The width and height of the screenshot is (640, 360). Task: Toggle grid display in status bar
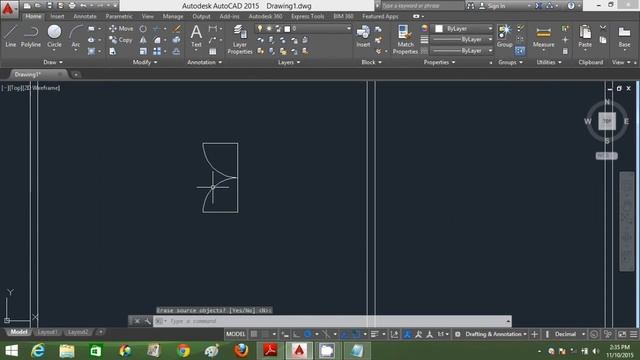pyautogui.click(x=254, y=334)
